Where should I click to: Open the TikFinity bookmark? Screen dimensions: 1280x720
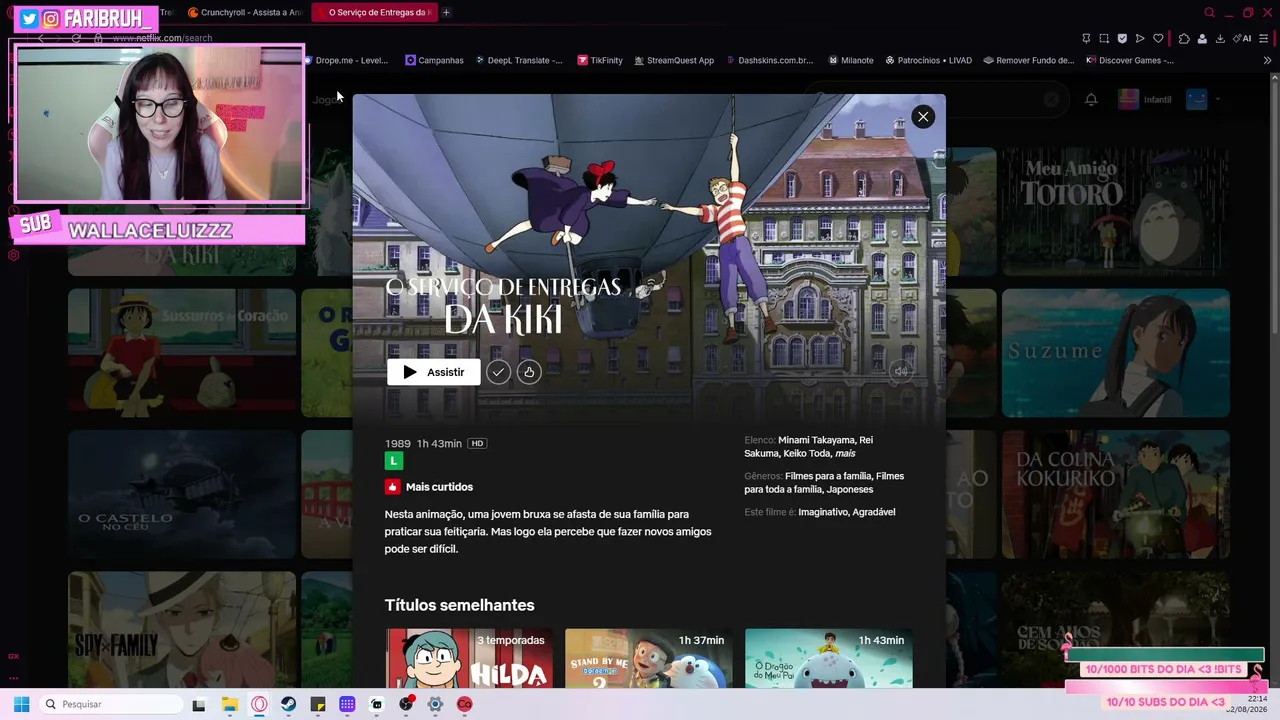click(600, 60)
